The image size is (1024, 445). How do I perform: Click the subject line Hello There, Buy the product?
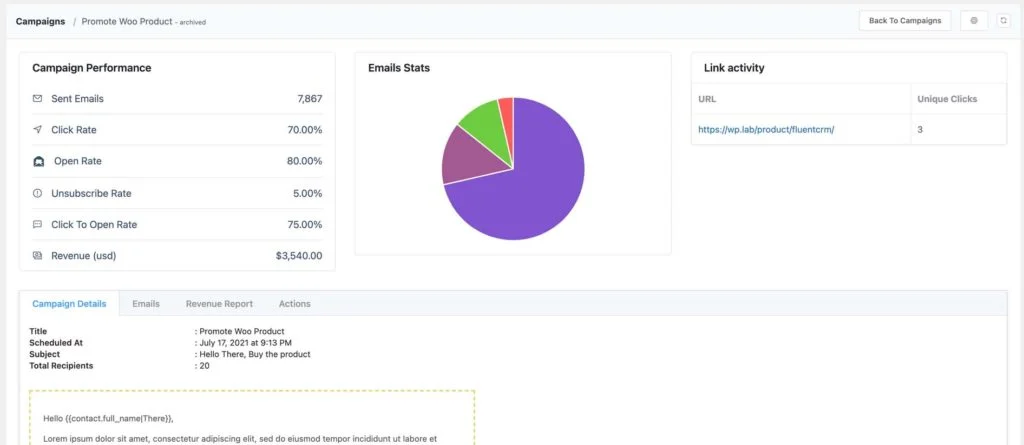coord(255,354)
